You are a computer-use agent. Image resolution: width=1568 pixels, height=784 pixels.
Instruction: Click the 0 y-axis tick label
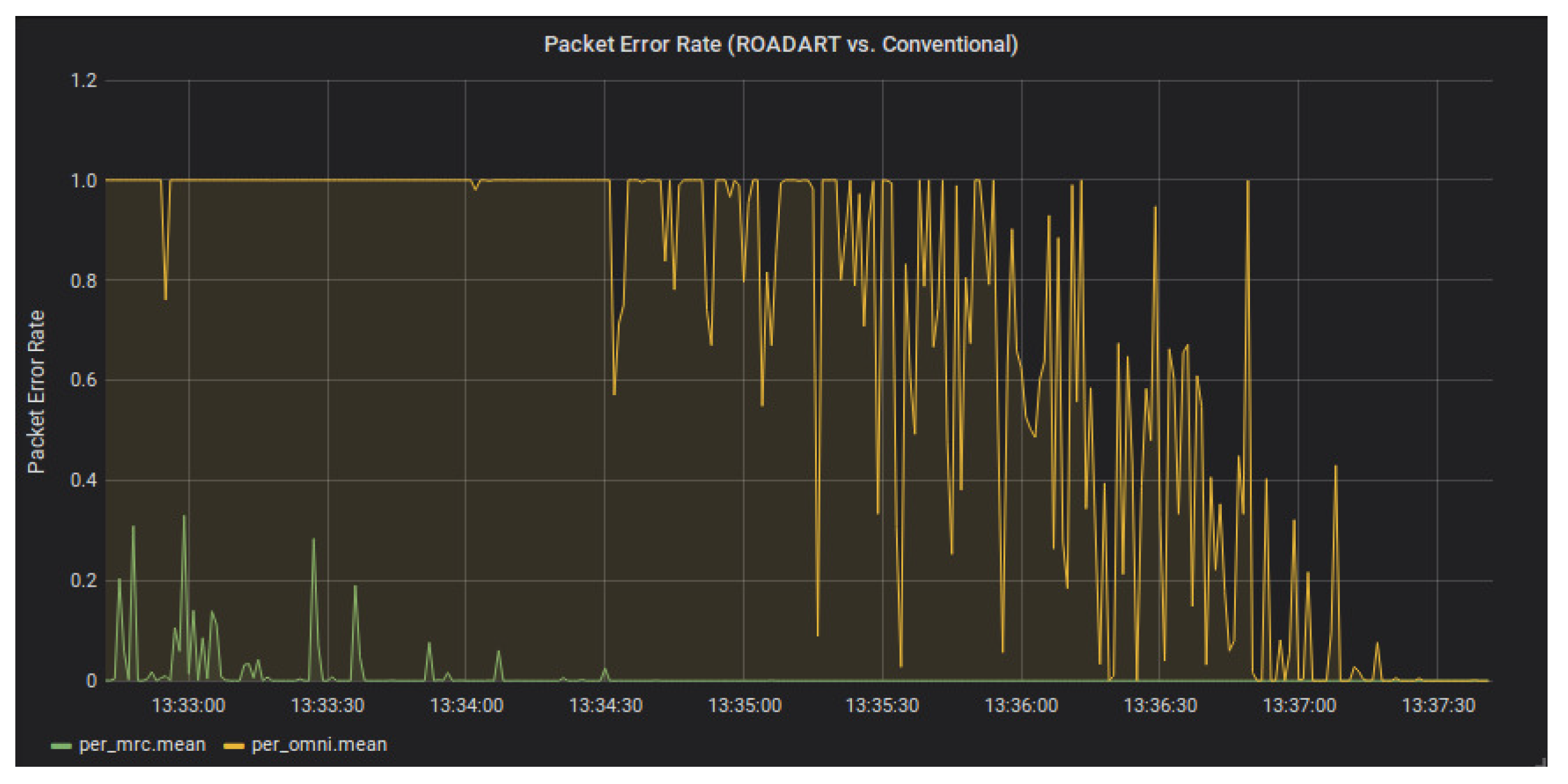coord(91,681)
